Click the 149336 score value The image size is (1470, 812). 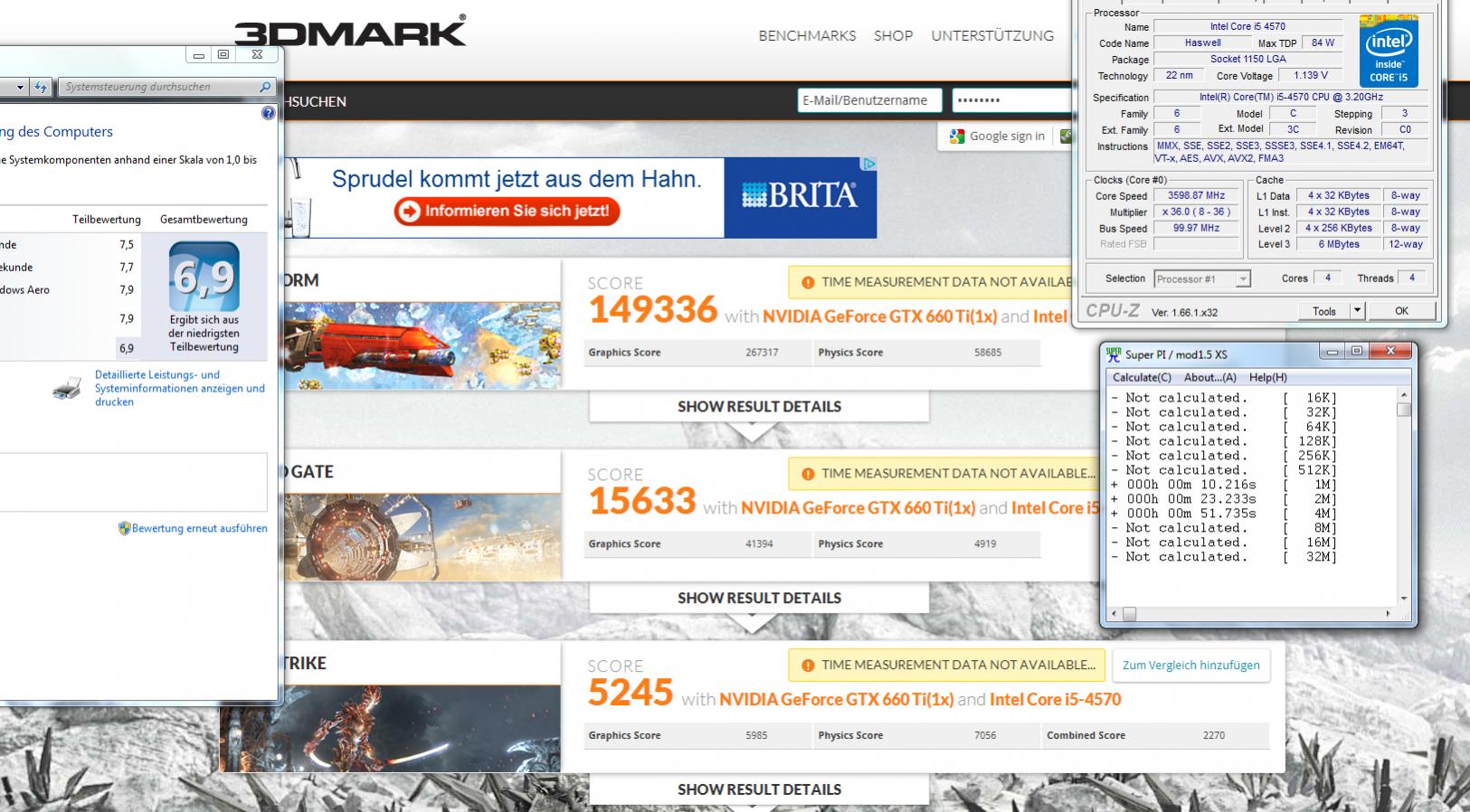tap(653, 310)
